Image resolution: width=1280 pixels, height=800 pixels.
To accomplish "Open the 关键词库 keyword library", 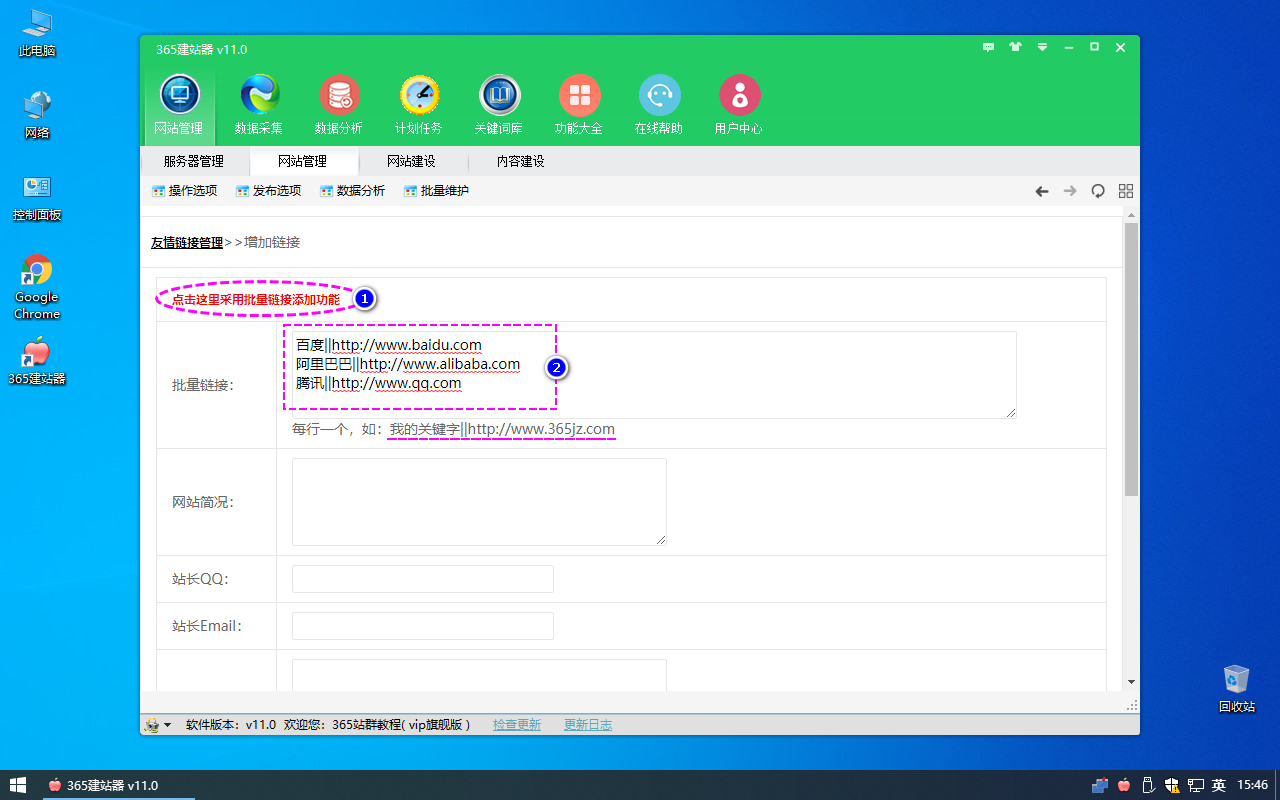I will [x=499, y=105].
